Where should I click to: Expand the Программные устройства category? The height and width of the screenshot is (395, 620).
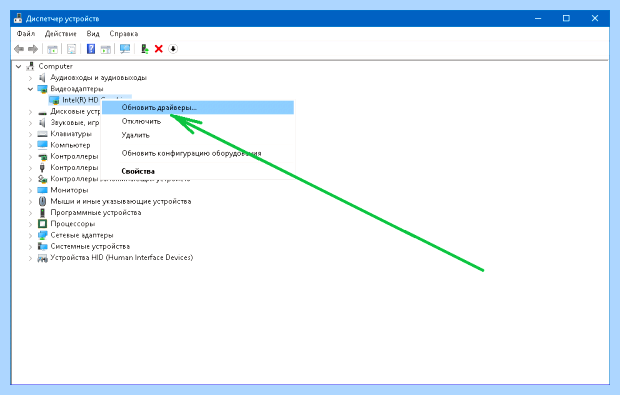pos(30,213)
